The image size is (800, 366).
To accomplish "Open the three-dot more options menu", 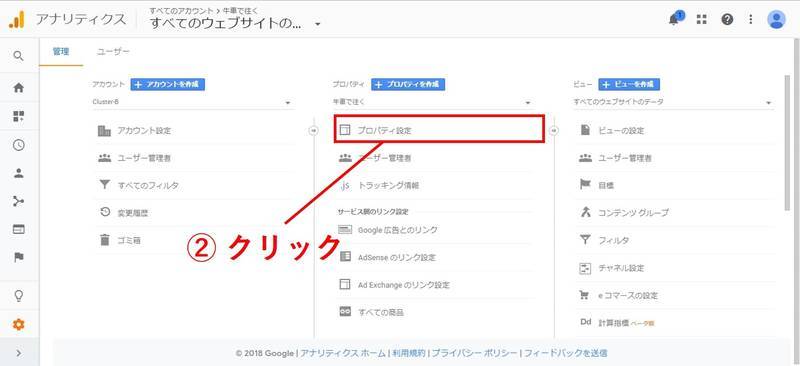I will pyautogui.click(x=751, y=19).
